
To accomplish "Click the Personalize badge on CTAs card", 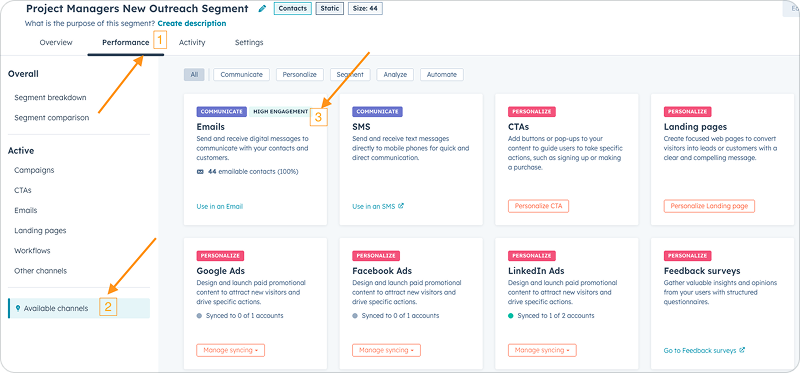I will (x=532, y=112).
